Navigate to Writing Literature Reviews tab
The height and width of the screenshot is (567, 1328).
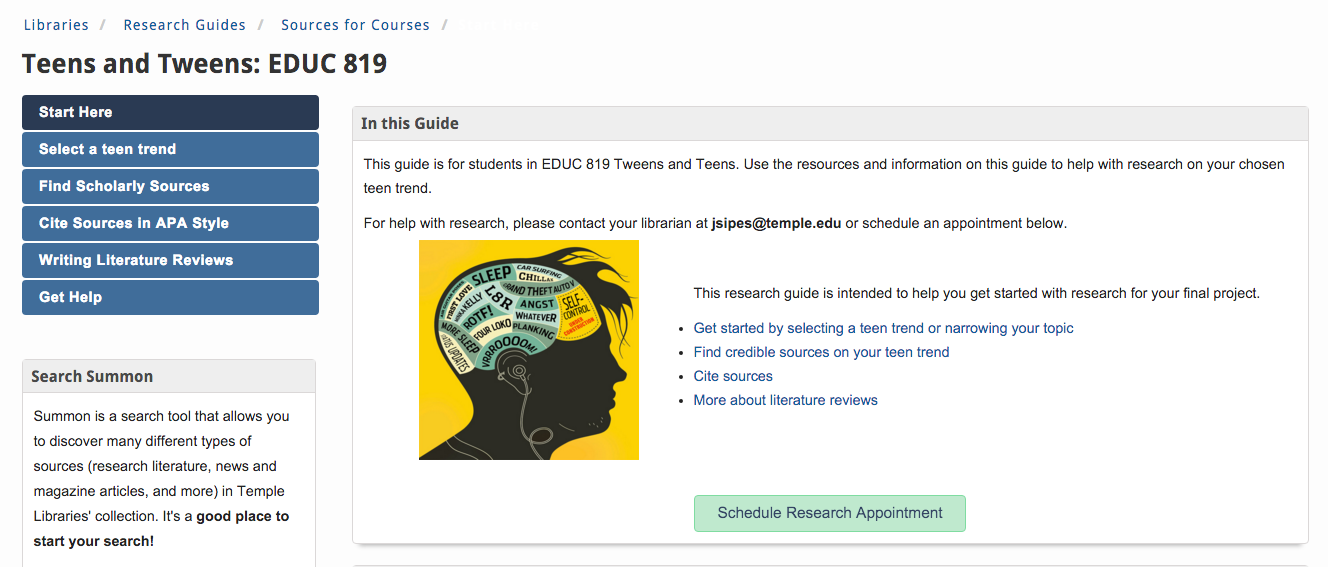pos(170,260)
